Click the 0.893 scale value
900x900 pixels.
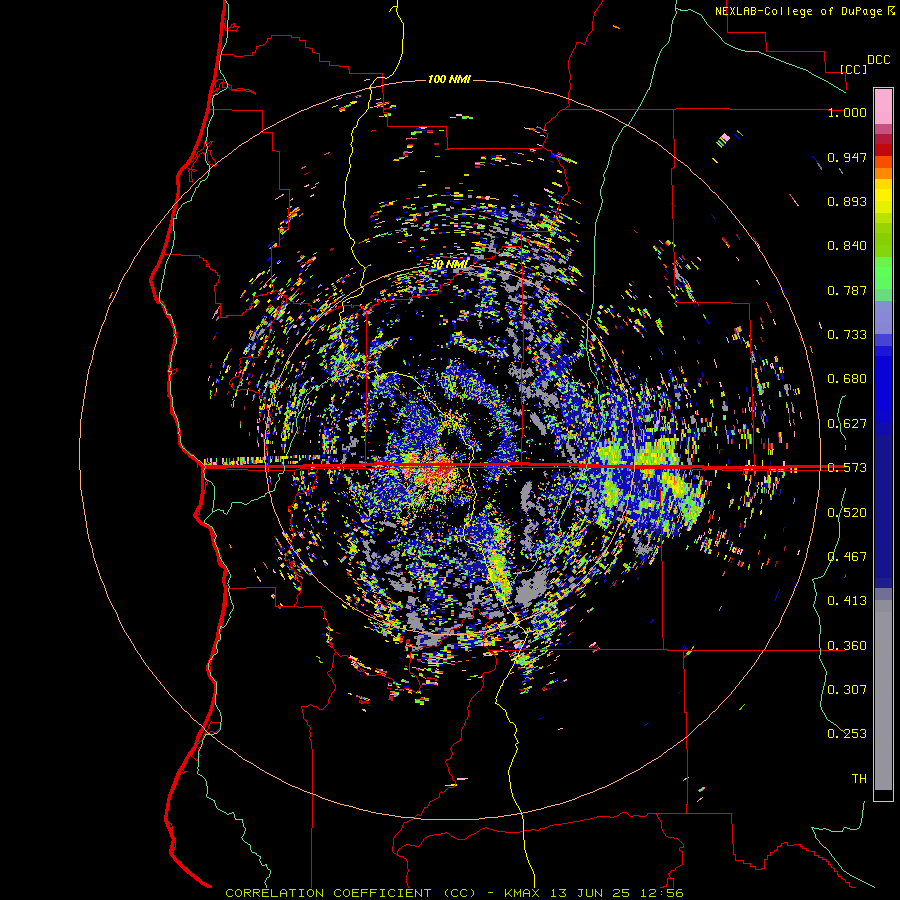click(x=847, y=201)
